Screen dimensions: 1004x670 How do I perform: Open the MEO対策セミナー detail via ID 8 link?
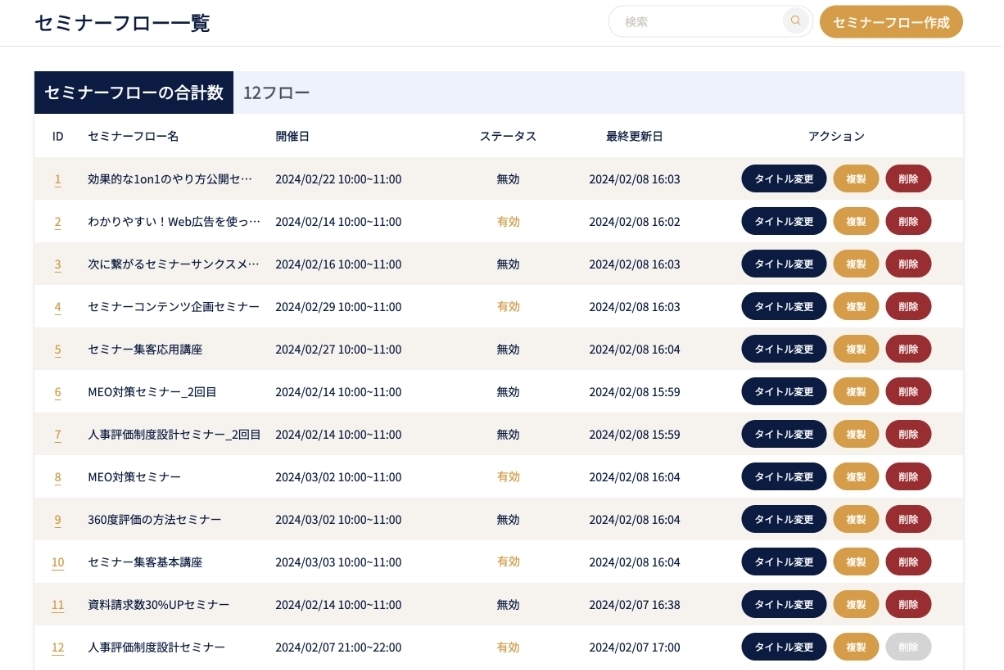tap(57, 477)
